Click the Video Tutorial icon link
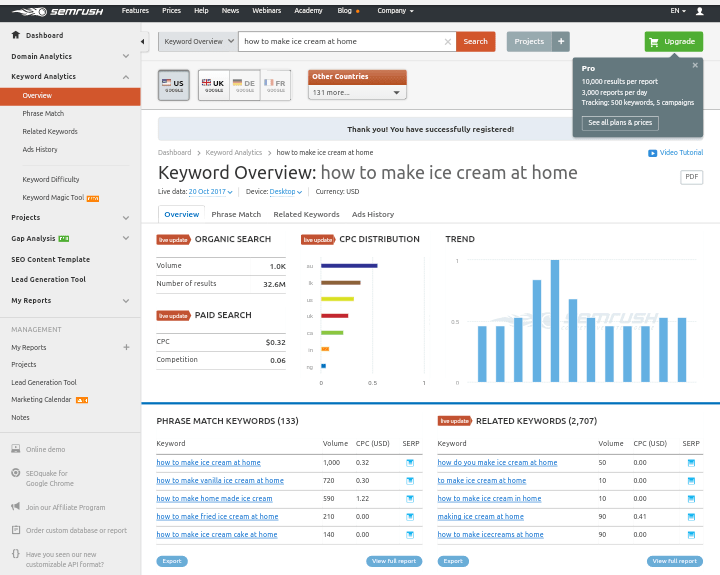This screenshot has width=720, height=575. coord(652,153)
